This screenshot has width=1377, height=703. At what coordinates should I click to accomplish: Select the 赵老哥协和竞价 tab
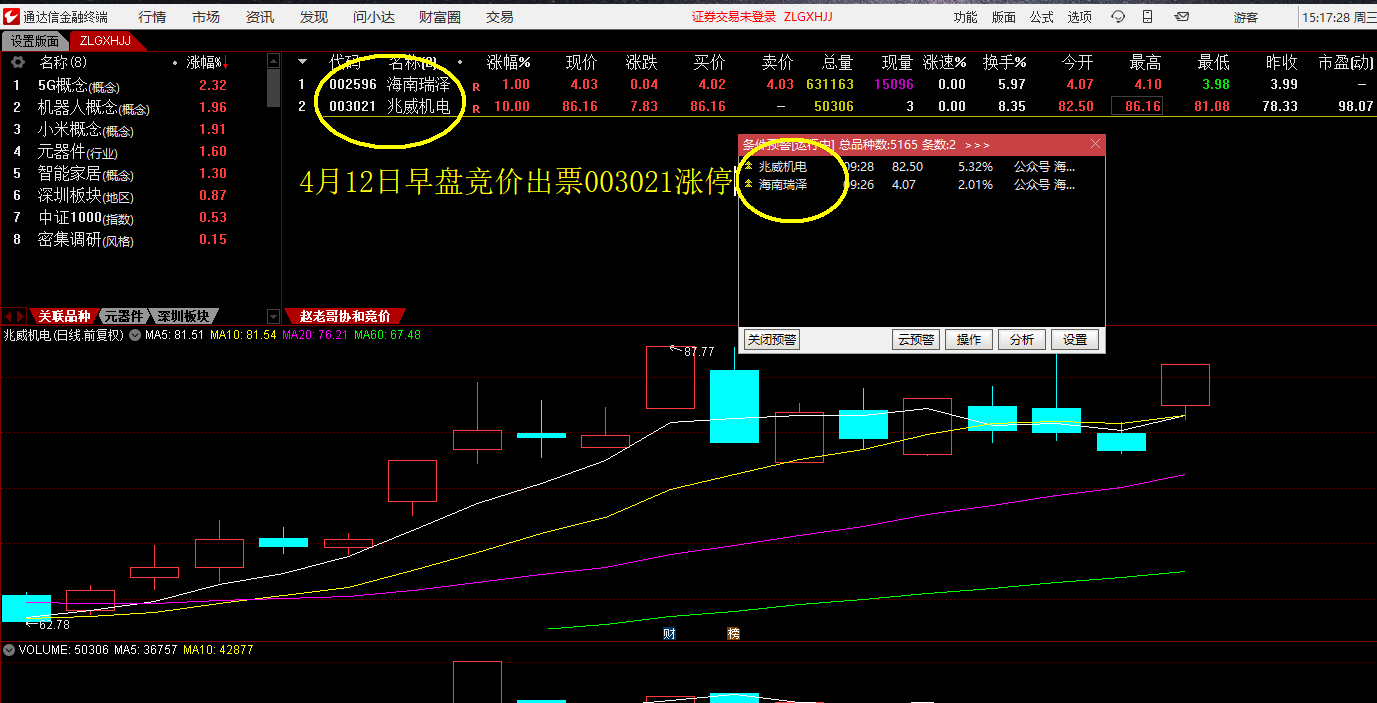pos(345,316)
